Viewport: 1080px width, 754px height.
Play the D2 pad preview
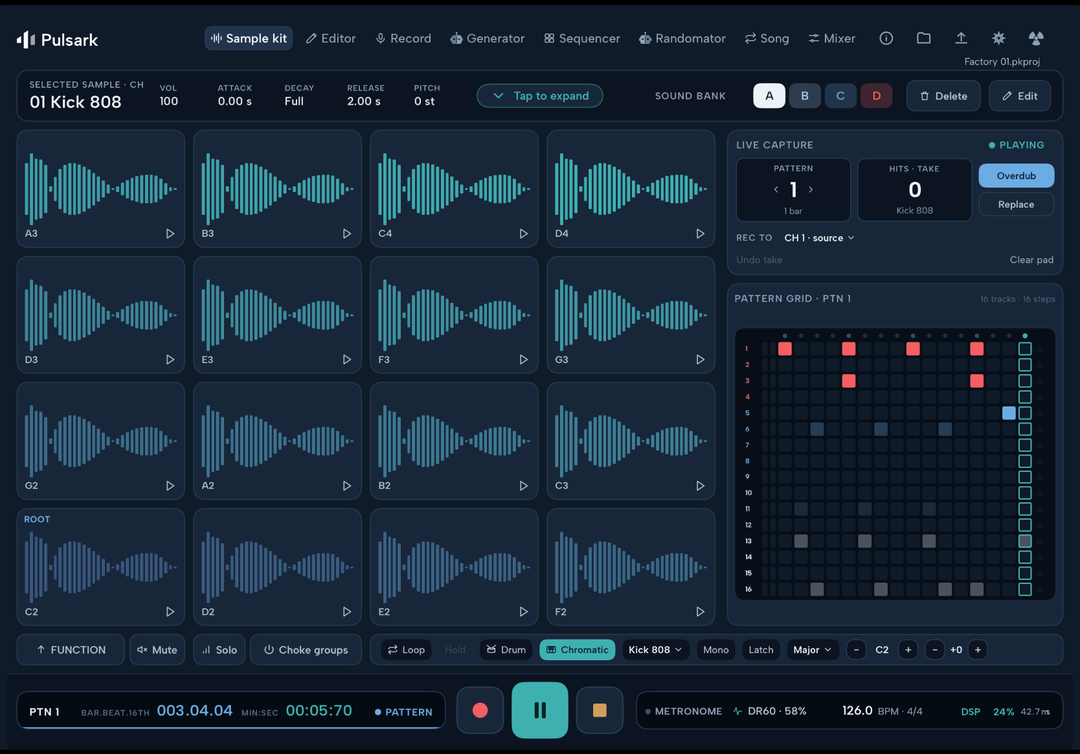click(x=346, y=611)
